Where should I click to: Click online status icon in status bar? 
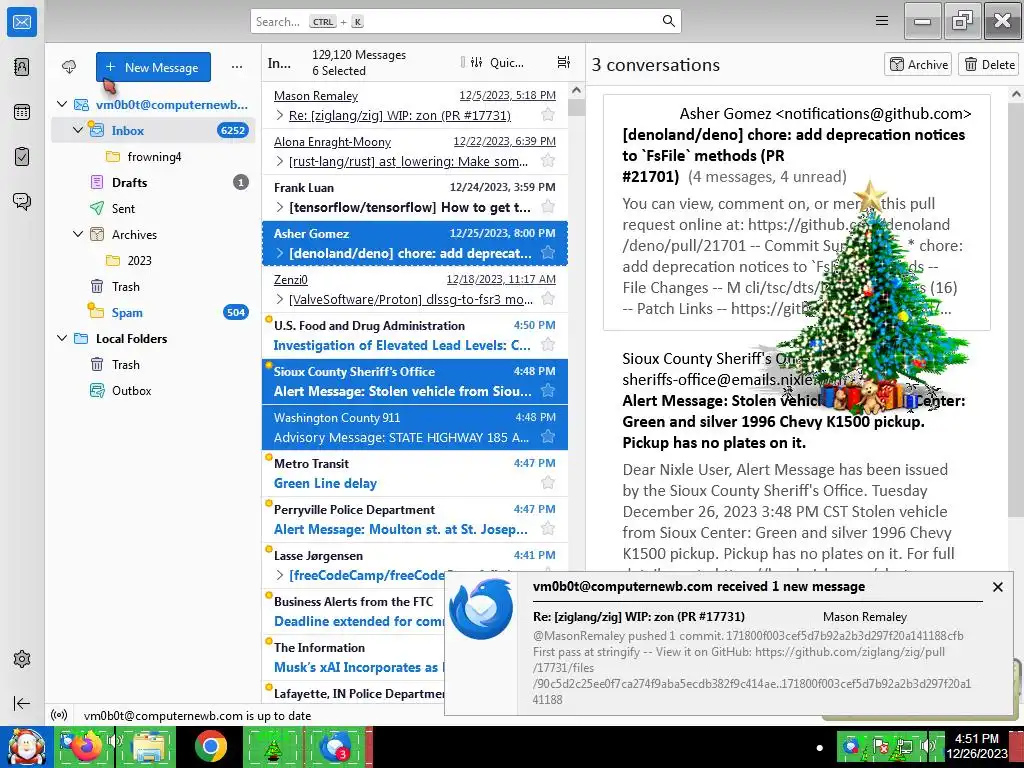(x=59, y=715)
